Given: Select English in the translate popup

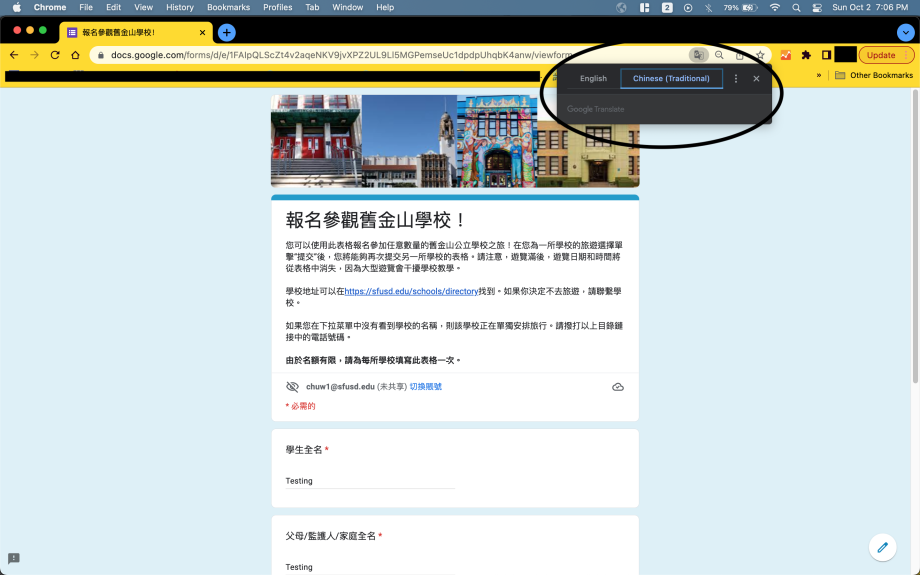Looking at the screenshot, I should 593,79.
